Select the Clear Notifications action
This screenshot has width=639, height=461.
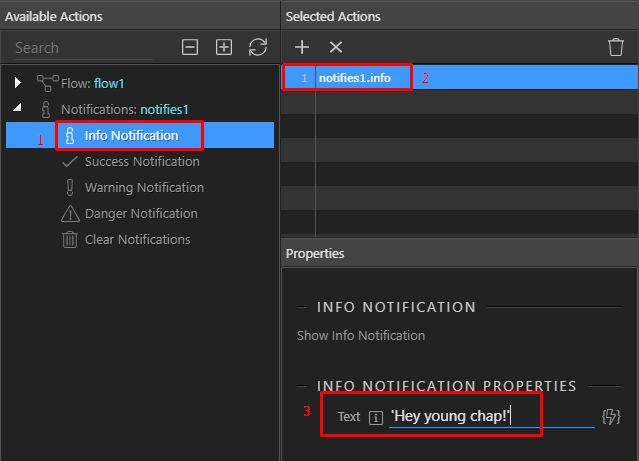[x=140, y=240]
